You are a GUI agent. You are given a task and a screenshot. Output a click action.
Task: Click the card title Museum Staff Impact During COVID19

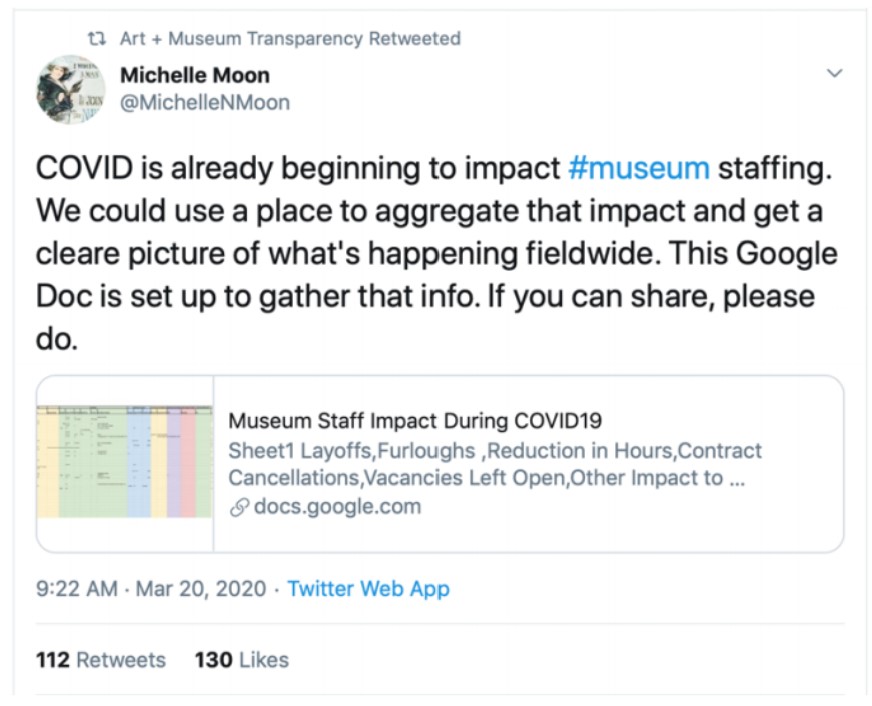click(x=415, y=420)
